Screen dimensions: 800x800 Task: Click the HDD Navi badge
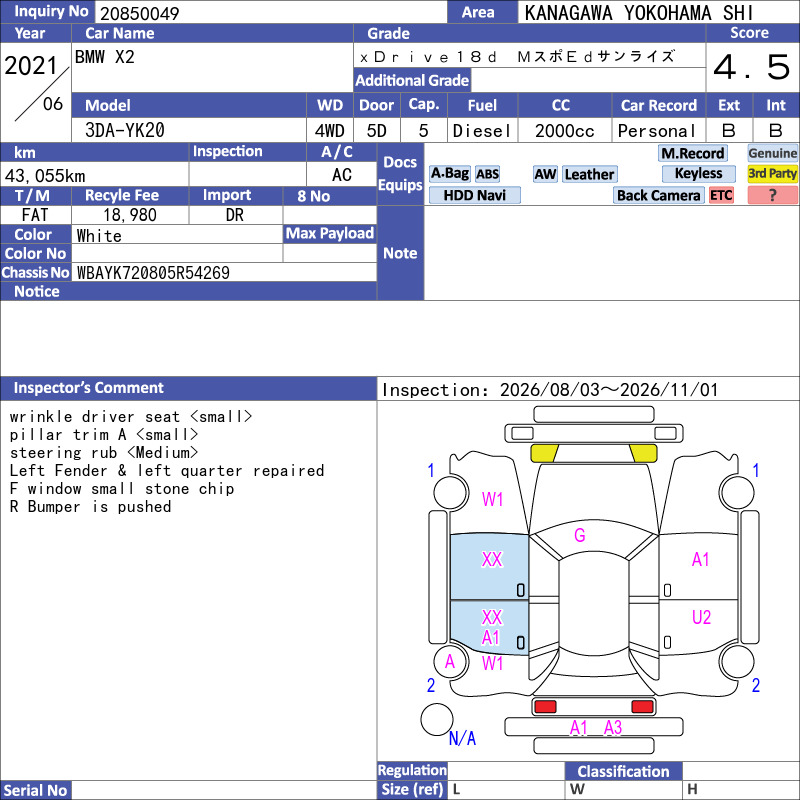(474, 195)
